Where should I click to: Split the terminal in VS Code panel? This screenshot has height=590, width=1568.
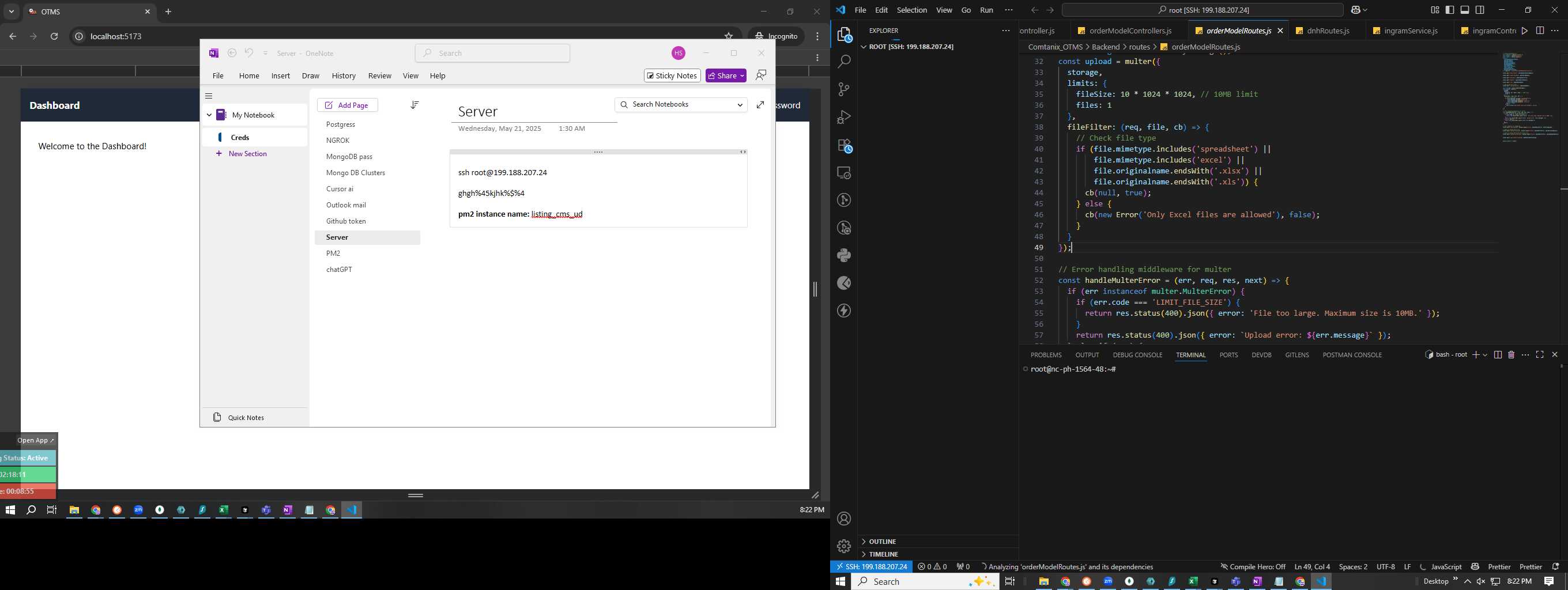1498,354
